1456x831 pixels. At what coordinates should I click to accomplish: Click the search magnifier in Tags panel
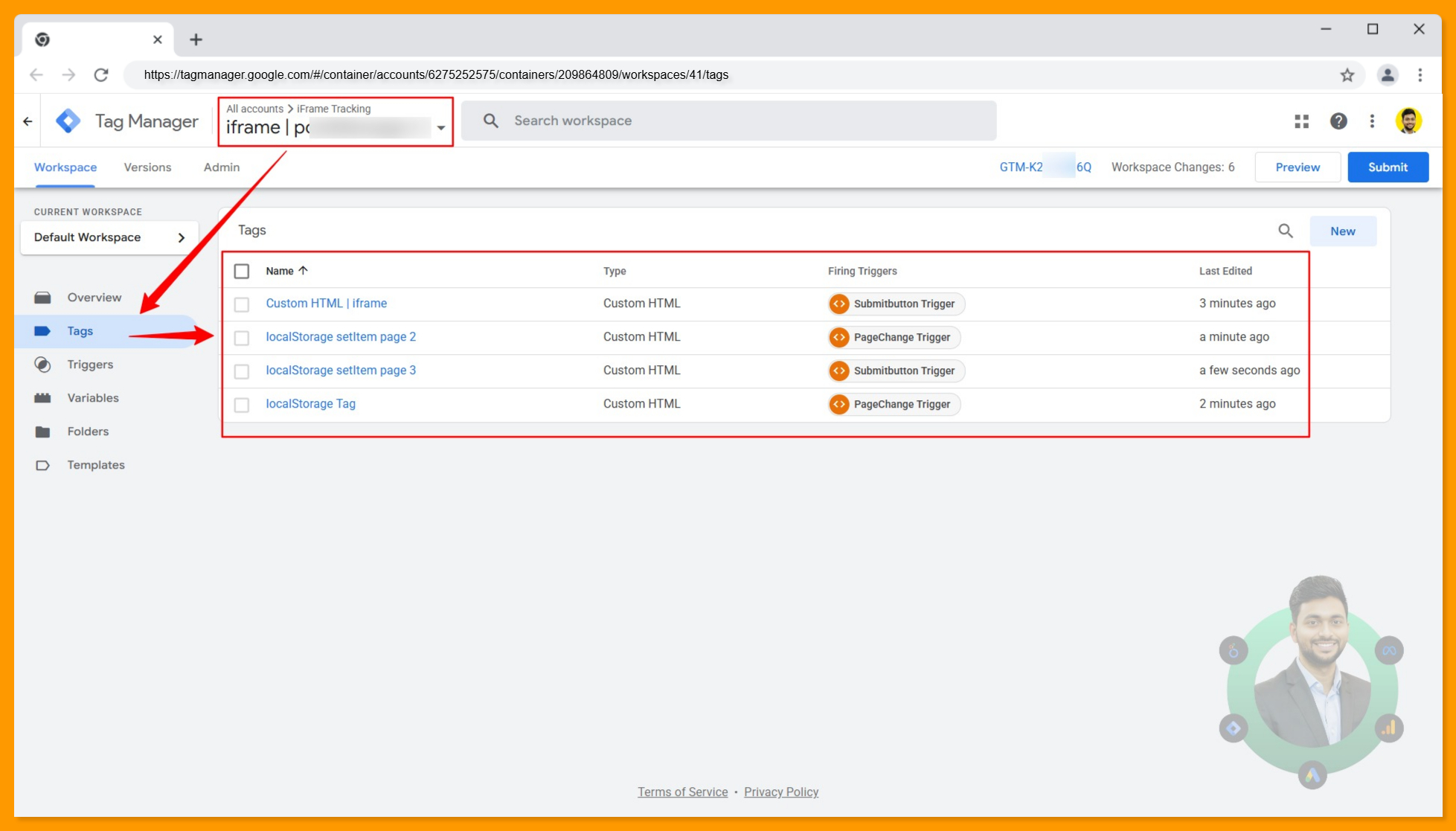1285,231
